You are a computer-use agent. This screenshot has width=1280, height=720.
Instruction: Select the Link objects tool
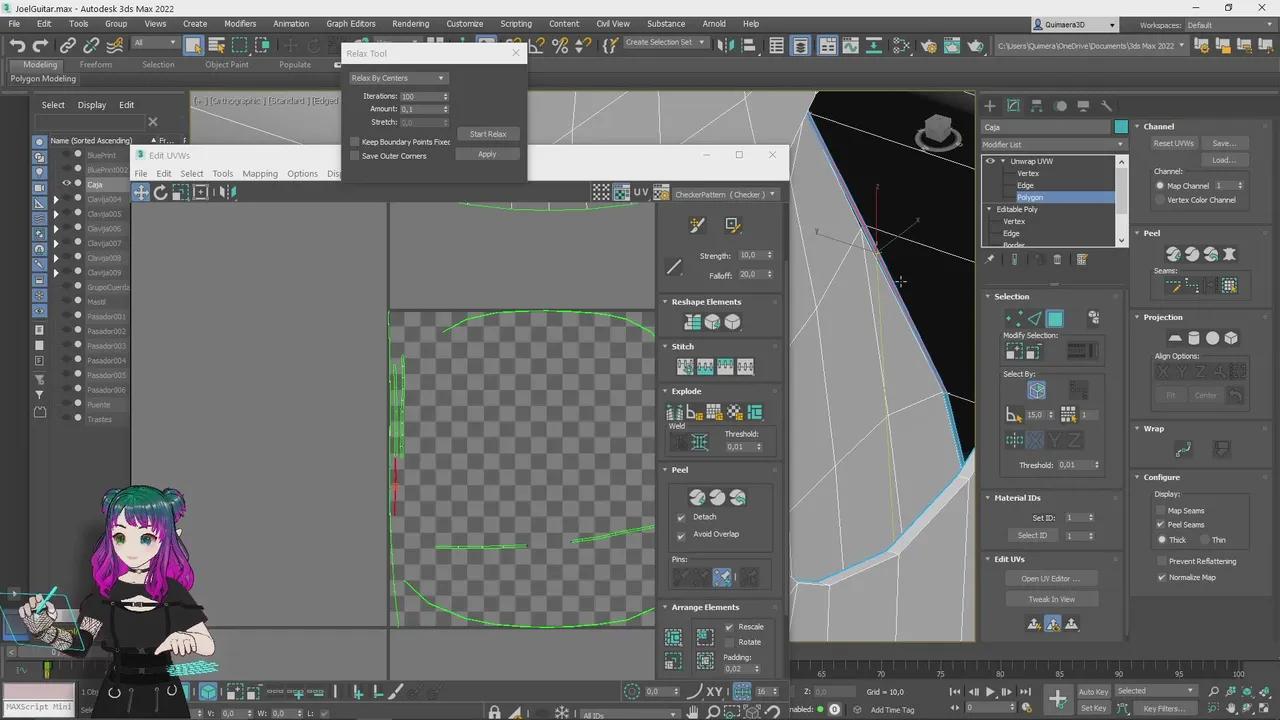(67, 45)
